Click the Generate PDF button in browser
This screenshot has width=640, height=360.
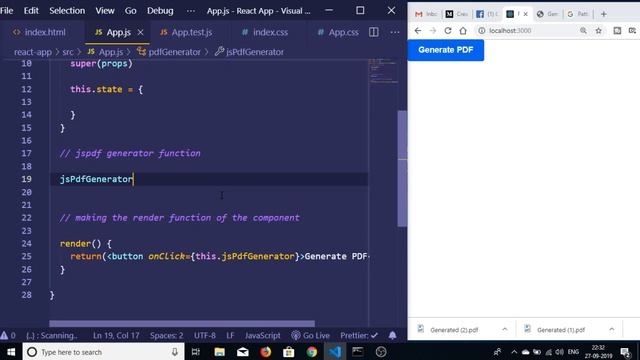point(446,50)
